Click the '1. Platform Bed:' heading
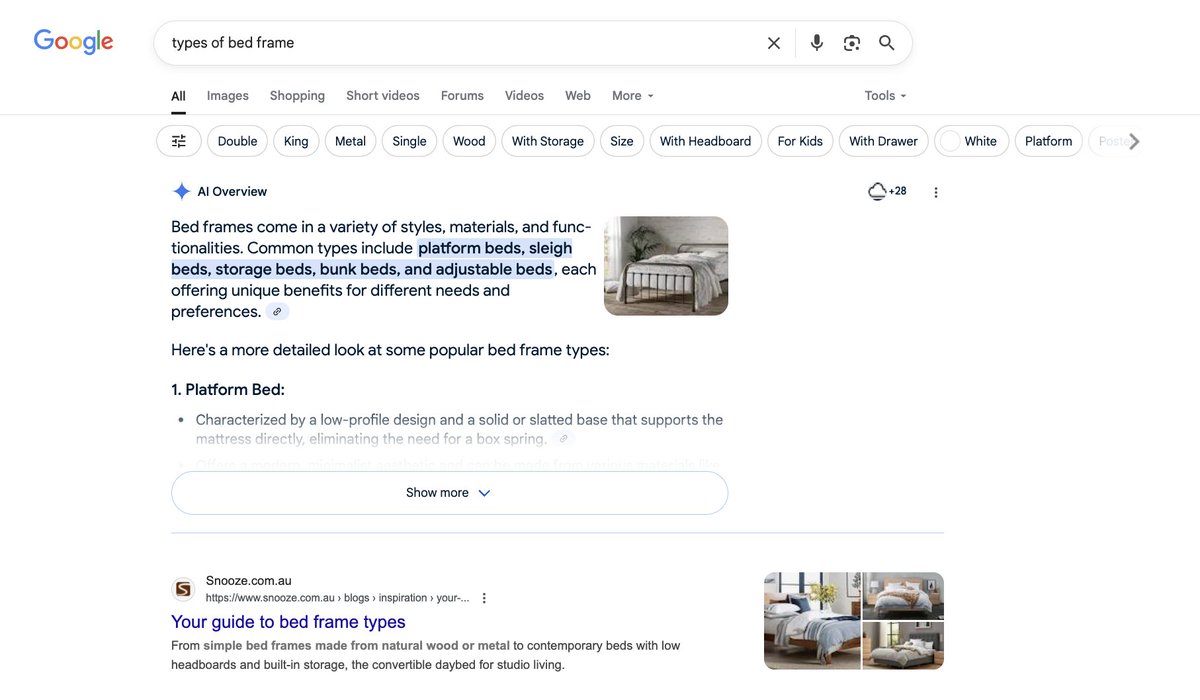 click(228, 390)
